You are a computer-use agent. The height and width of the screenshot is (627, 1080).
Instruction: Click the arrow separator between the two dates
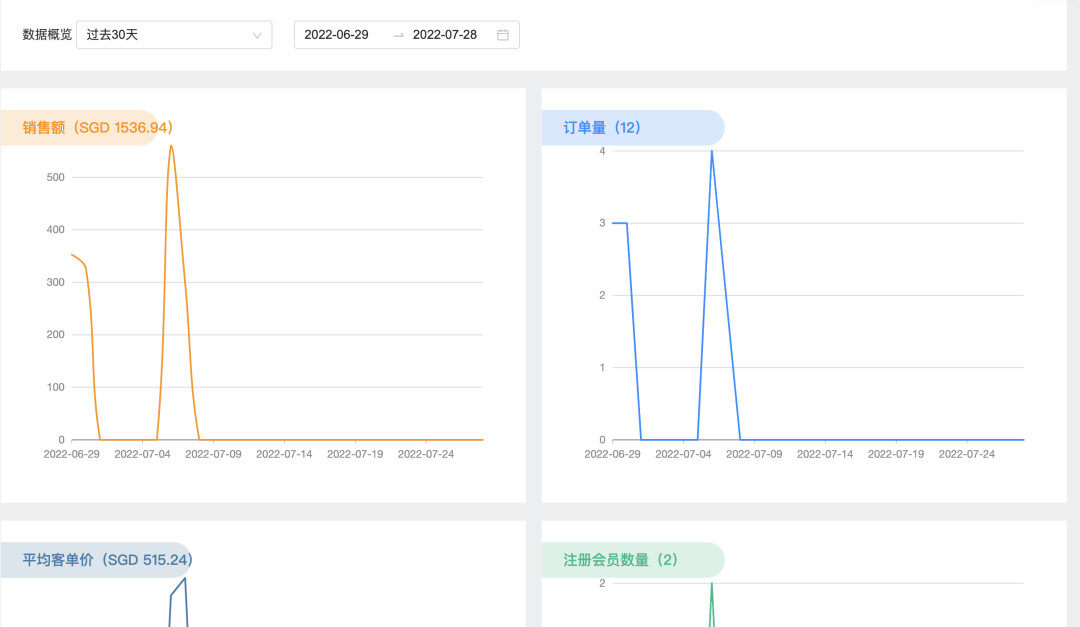(x=398, y=35)
